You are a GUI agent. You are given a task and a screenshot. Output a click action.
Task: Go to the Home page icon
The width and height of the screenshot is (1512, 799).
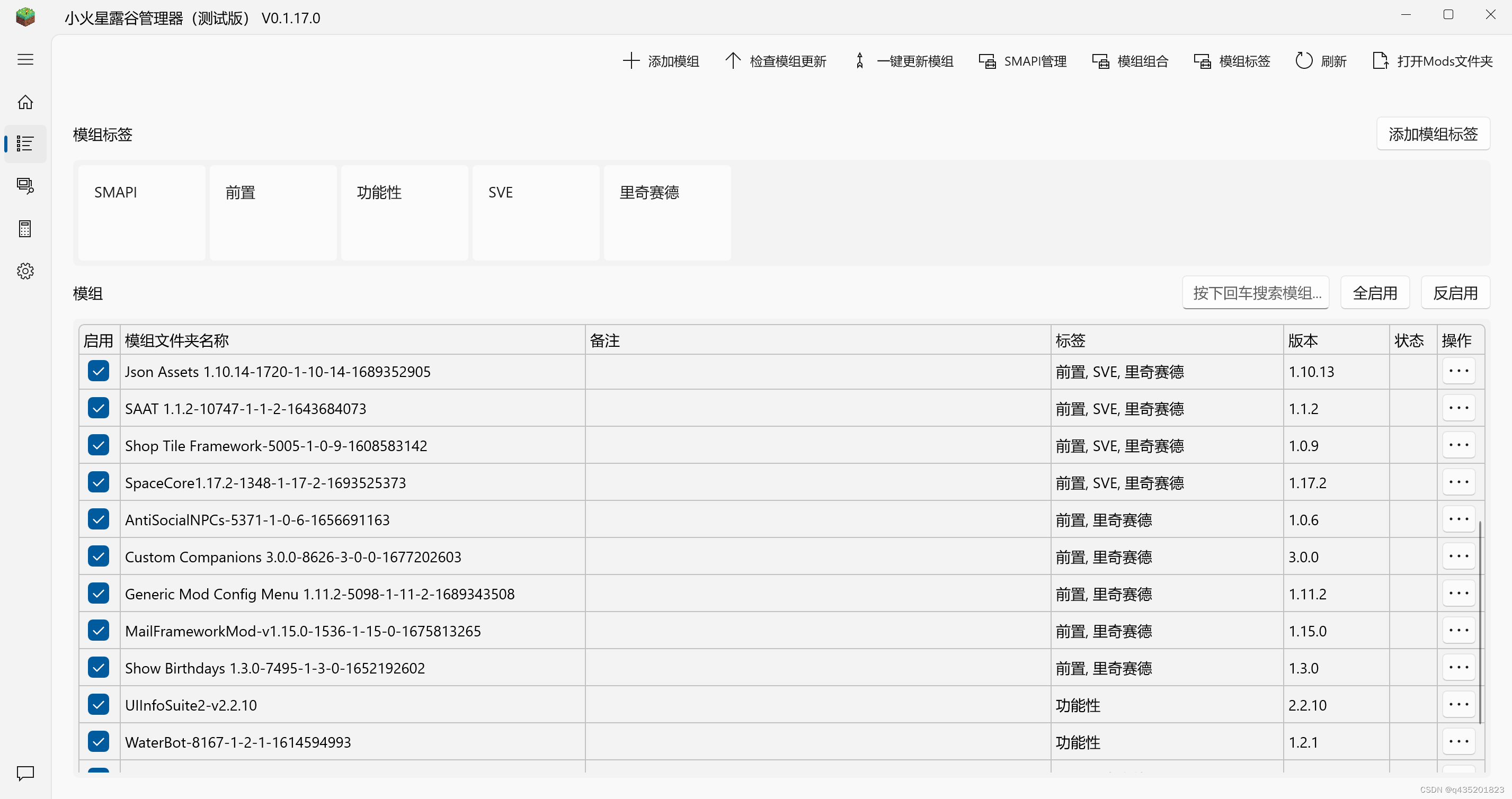25,102
